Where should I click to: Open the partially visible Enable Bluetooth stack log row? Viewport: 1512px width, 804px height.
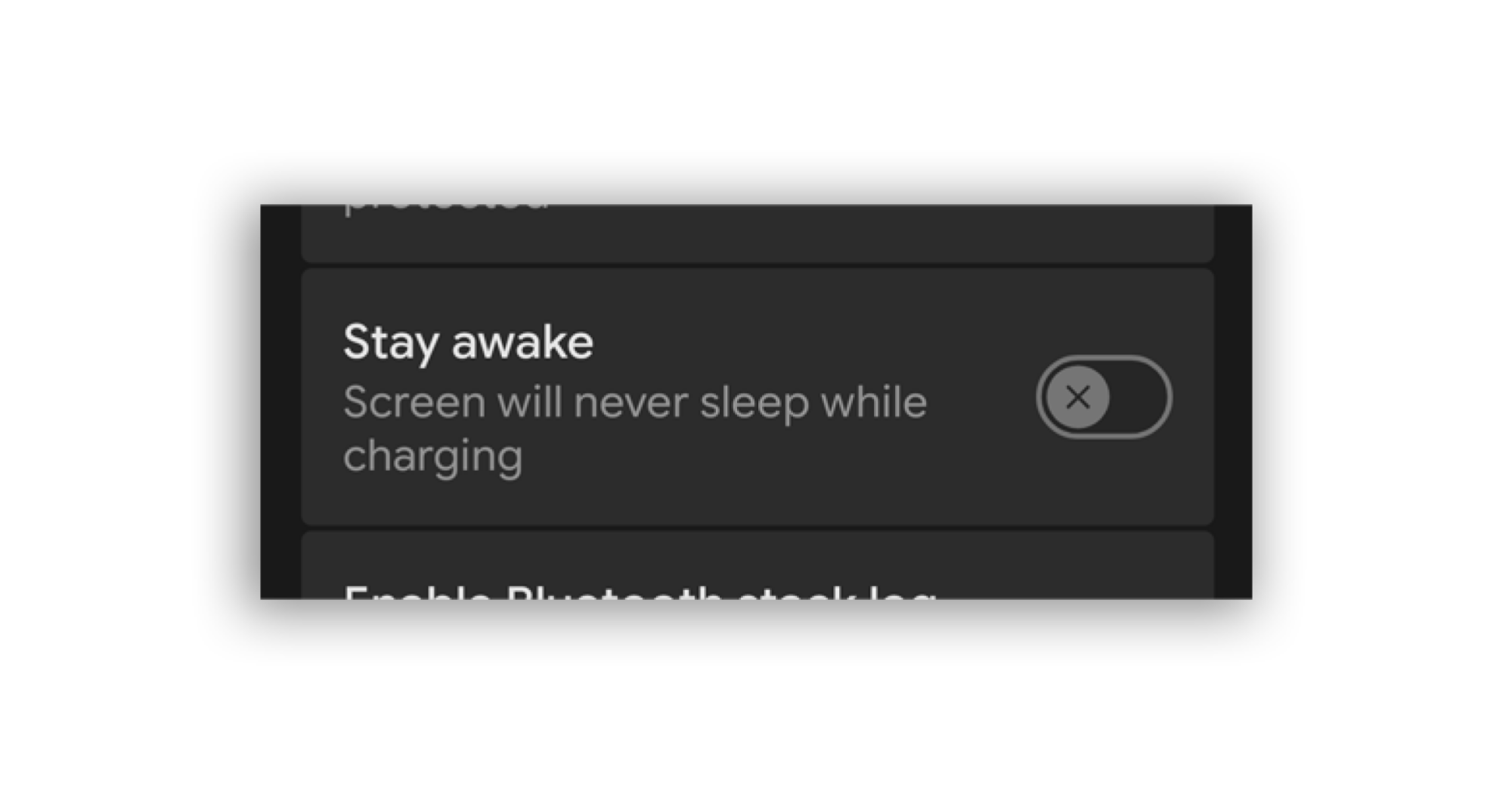point(758,565)
